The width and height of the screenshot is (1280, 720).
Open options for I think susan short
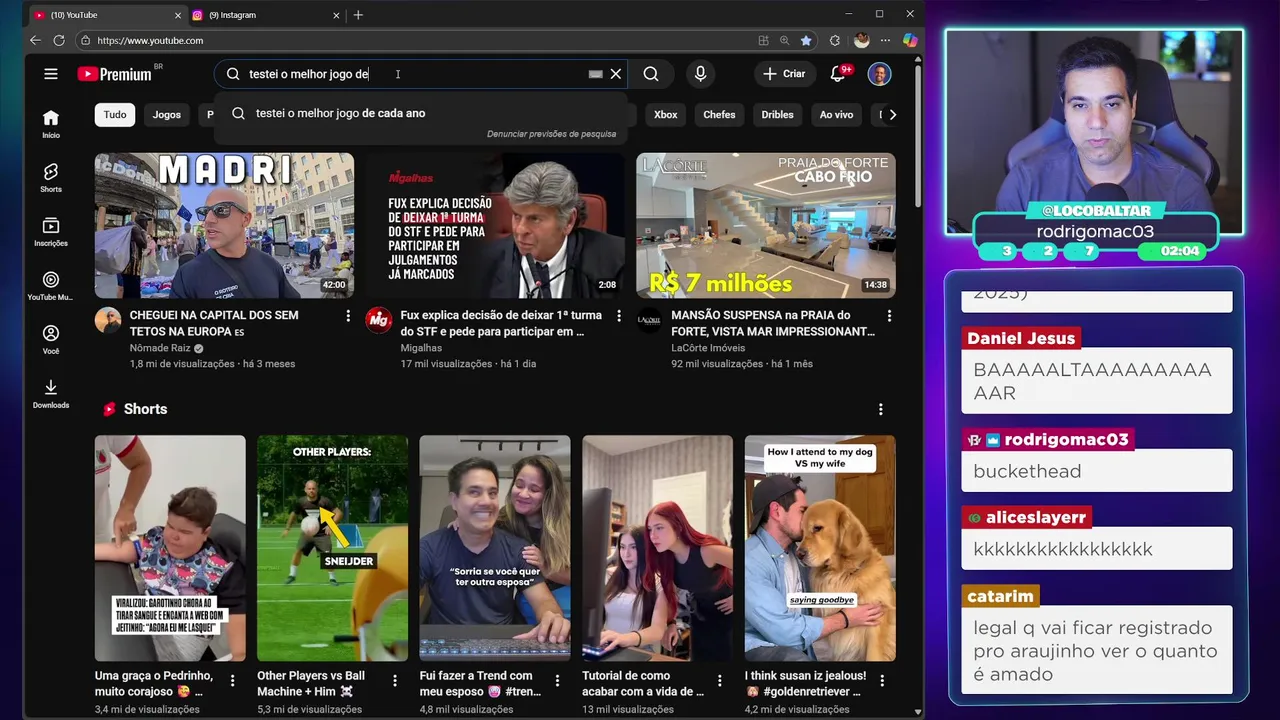click(x=882, y=681)
